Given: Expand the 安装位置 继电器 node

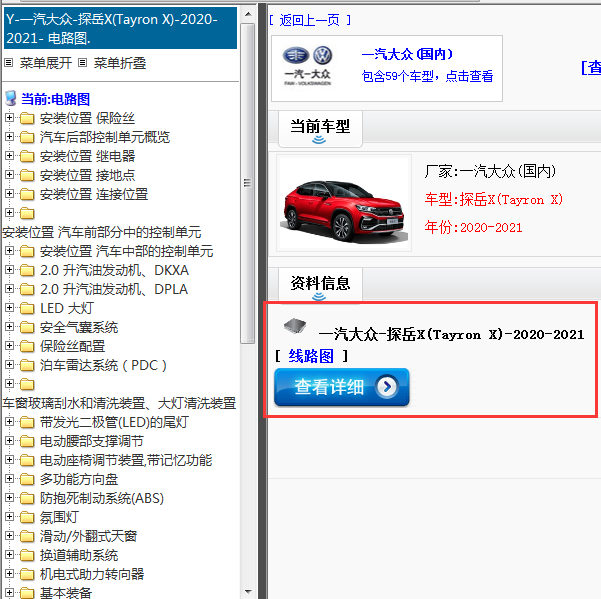Looking at the screenshot, I should coord(10,156).
